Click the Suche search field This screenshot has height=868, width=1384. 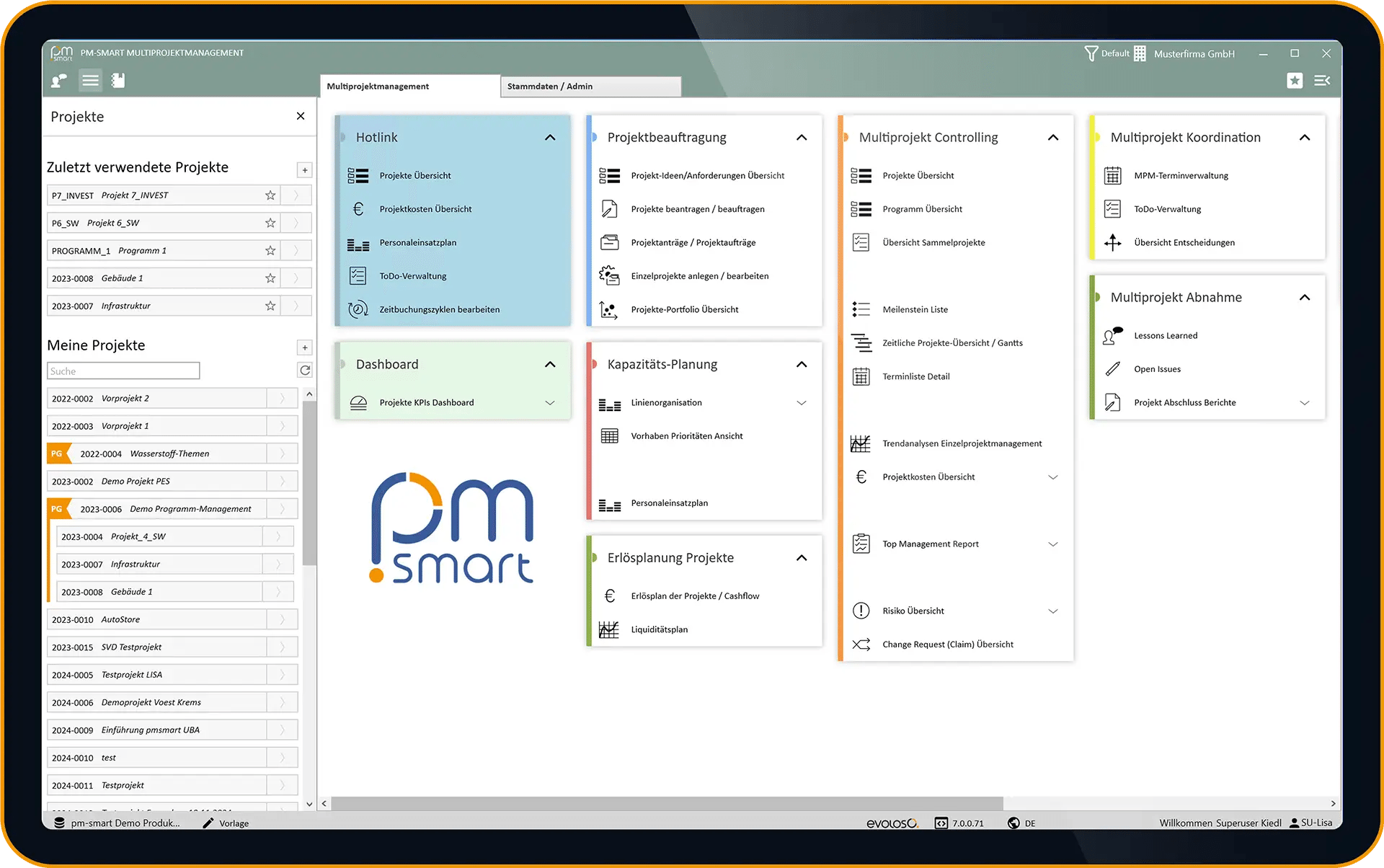[123, 371]
